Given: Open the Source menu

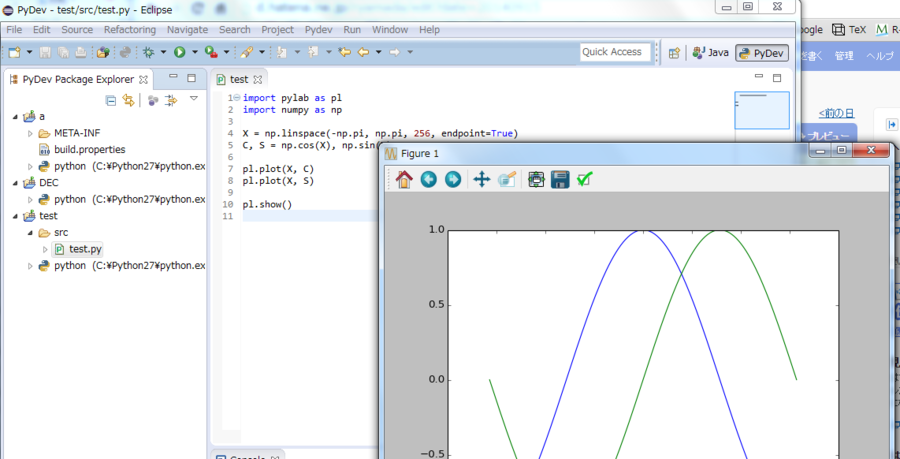Looking at the screenshot, I should coord(77,30).
